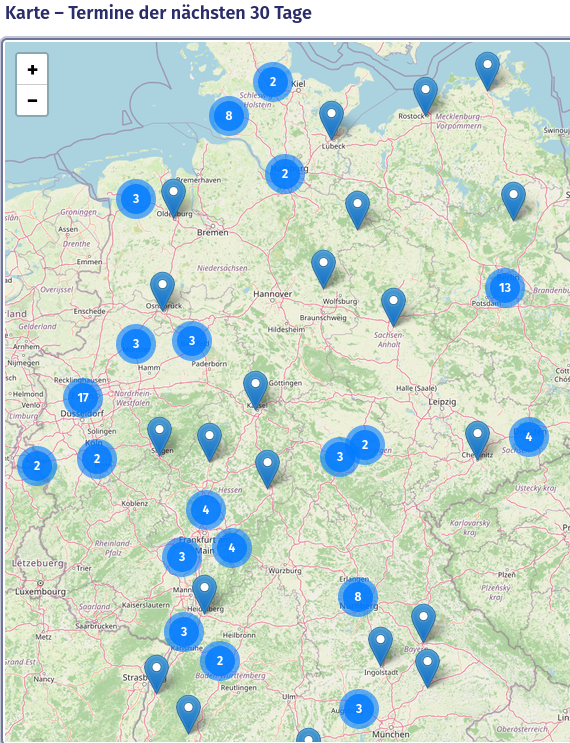Click the pin at Ingolstadt
570x743 pixels.
pyautogui.click(x=380, y=646)
